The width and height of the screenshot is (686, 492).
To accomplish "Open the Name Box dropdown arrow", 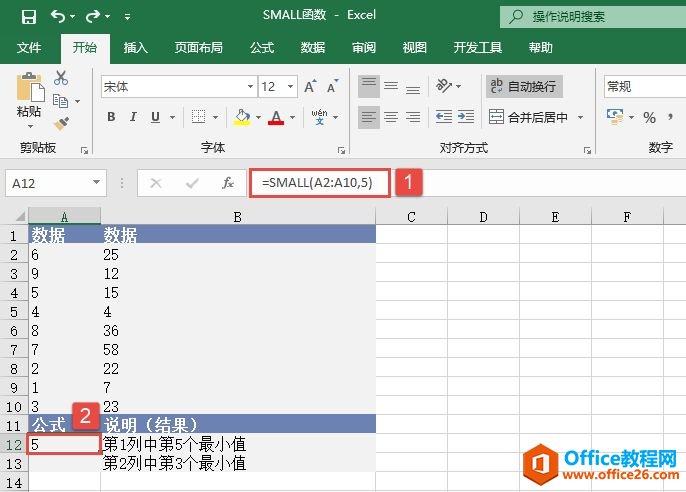I will [97, 183].
